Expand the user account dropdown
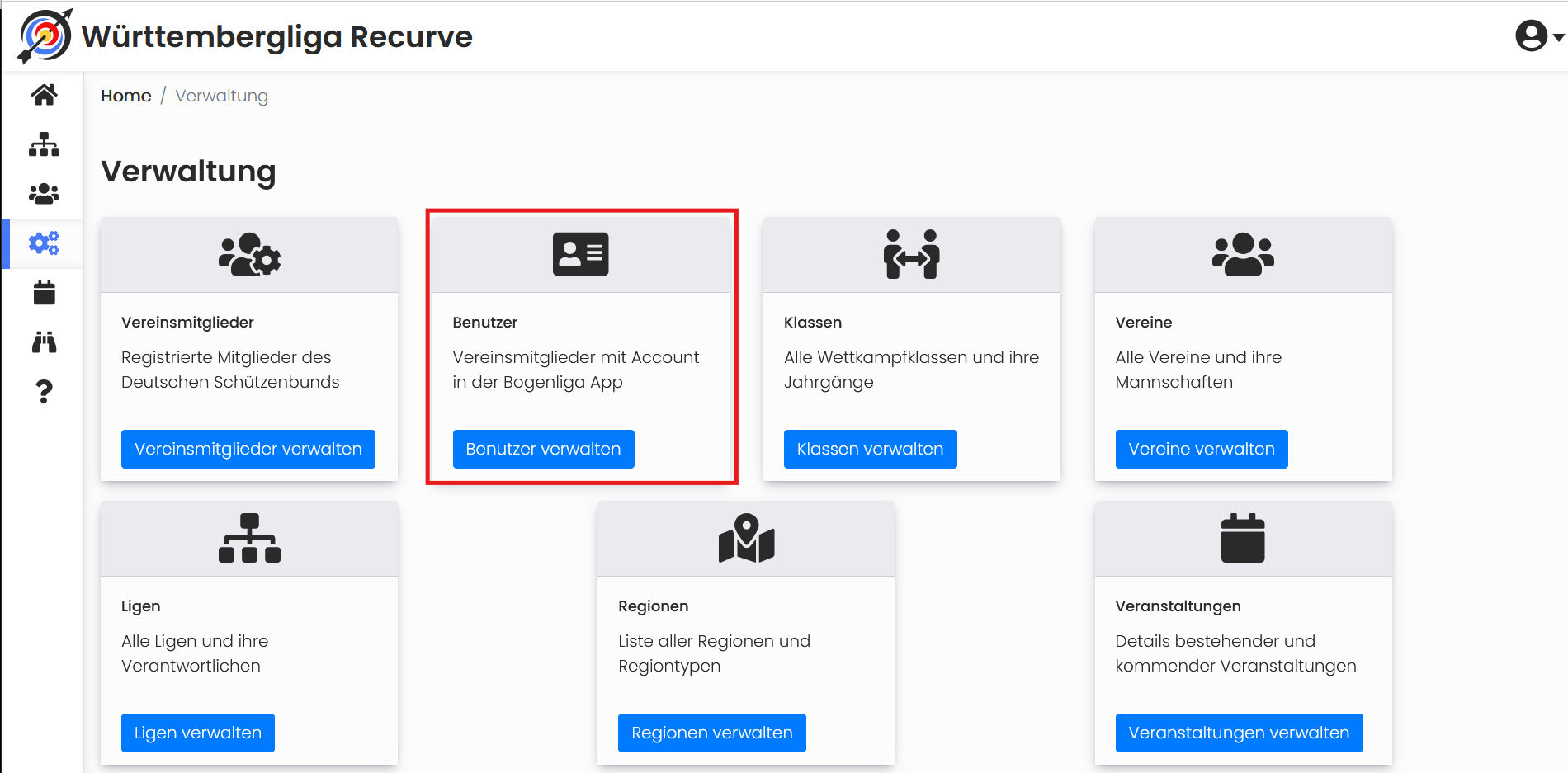The image size is (1568, 773). (1539, 36)
